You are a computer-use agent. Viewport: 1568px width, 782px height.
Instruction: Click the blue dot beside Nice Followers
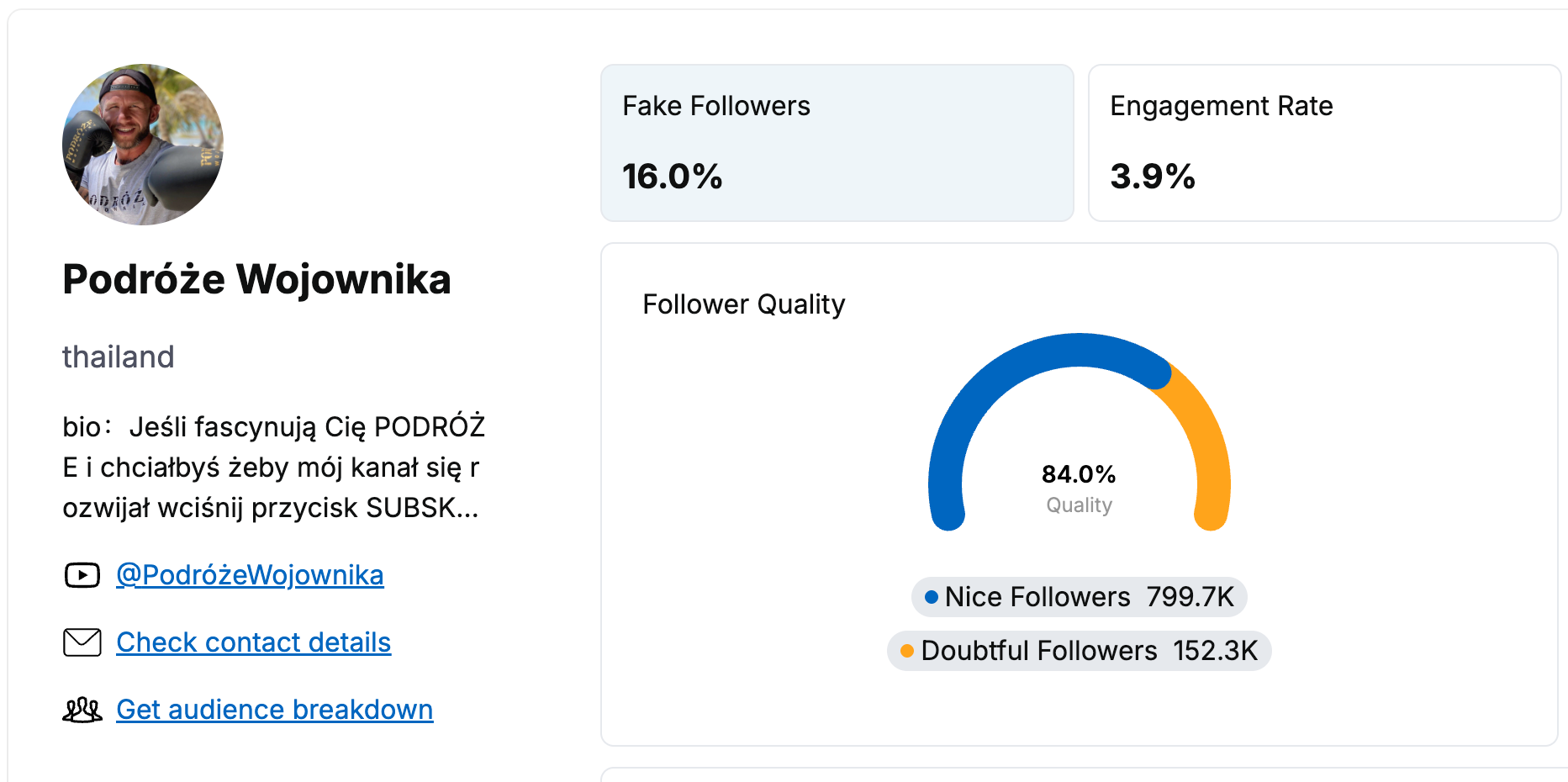point(932,597)
